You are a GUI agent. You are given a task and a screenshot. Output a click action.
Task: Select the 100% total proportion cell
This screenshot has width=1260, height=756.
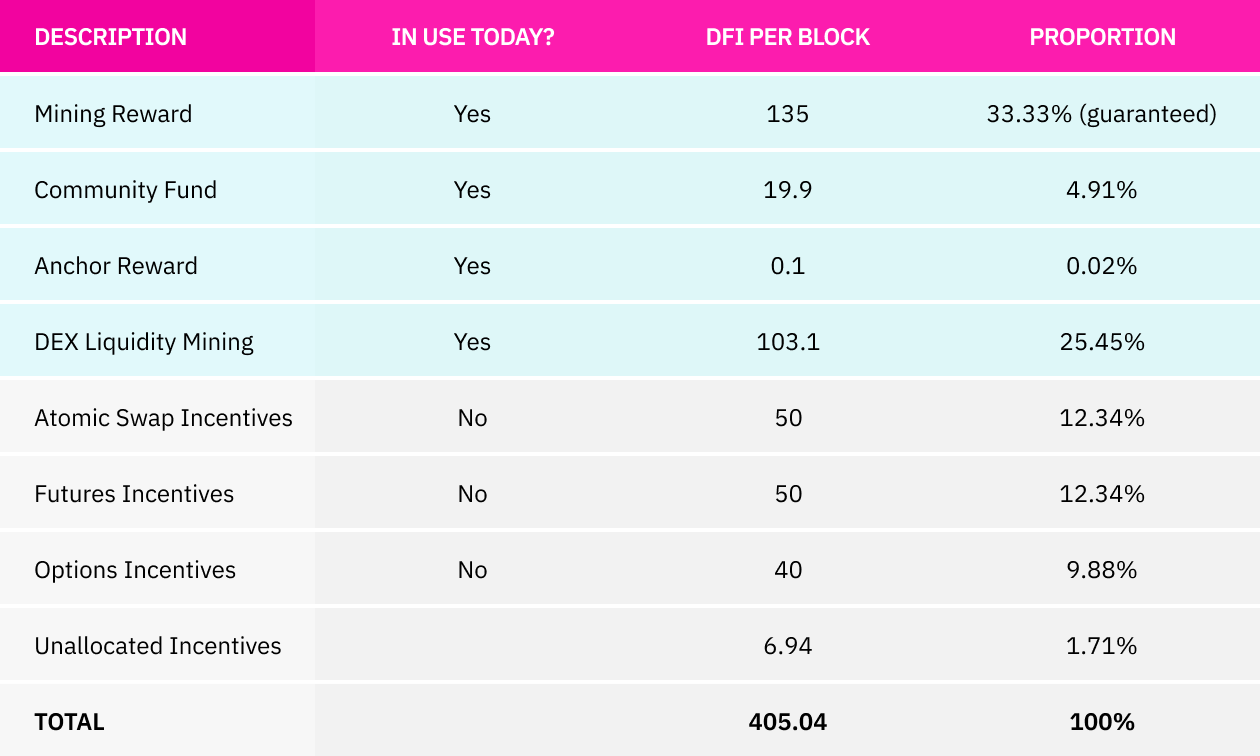point(1102,722)
